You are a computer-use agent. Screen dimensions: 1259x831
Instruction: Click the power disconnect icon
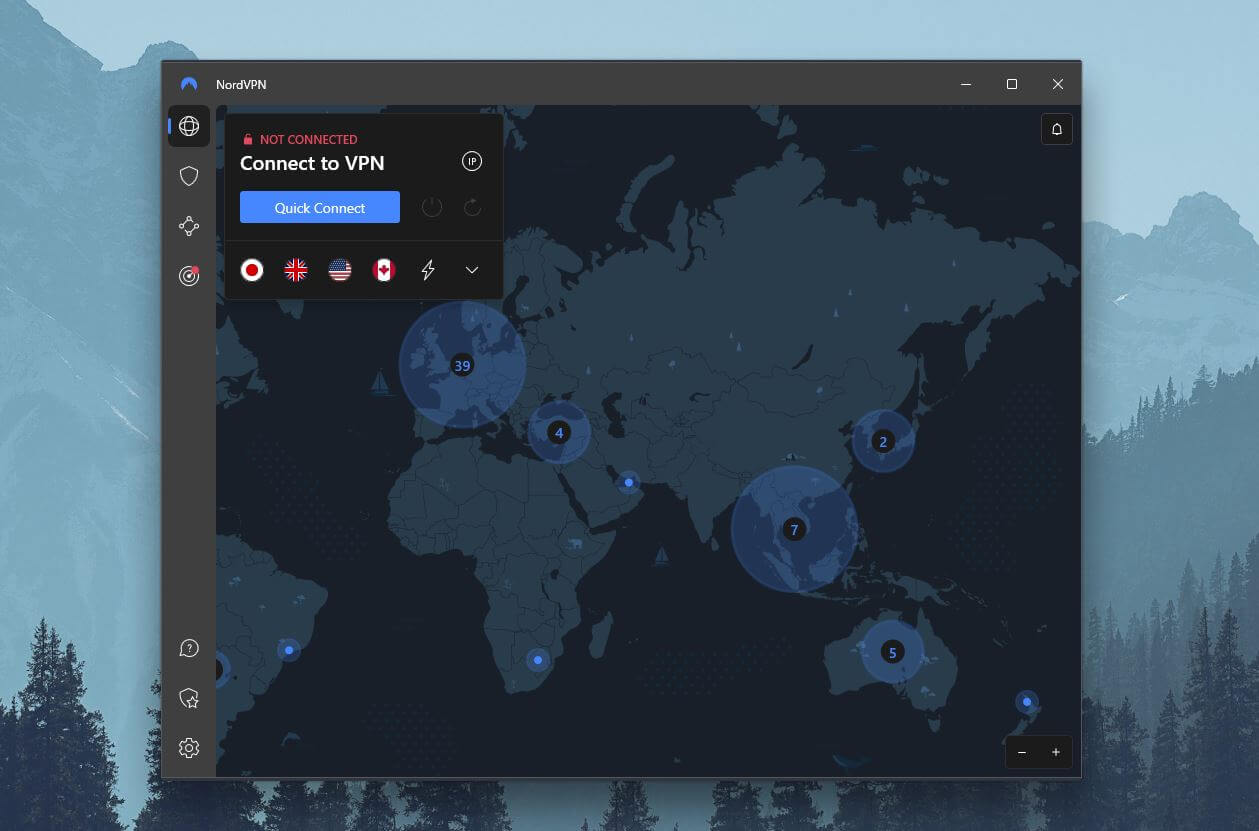pyautogui.click(x=432, y=207)
